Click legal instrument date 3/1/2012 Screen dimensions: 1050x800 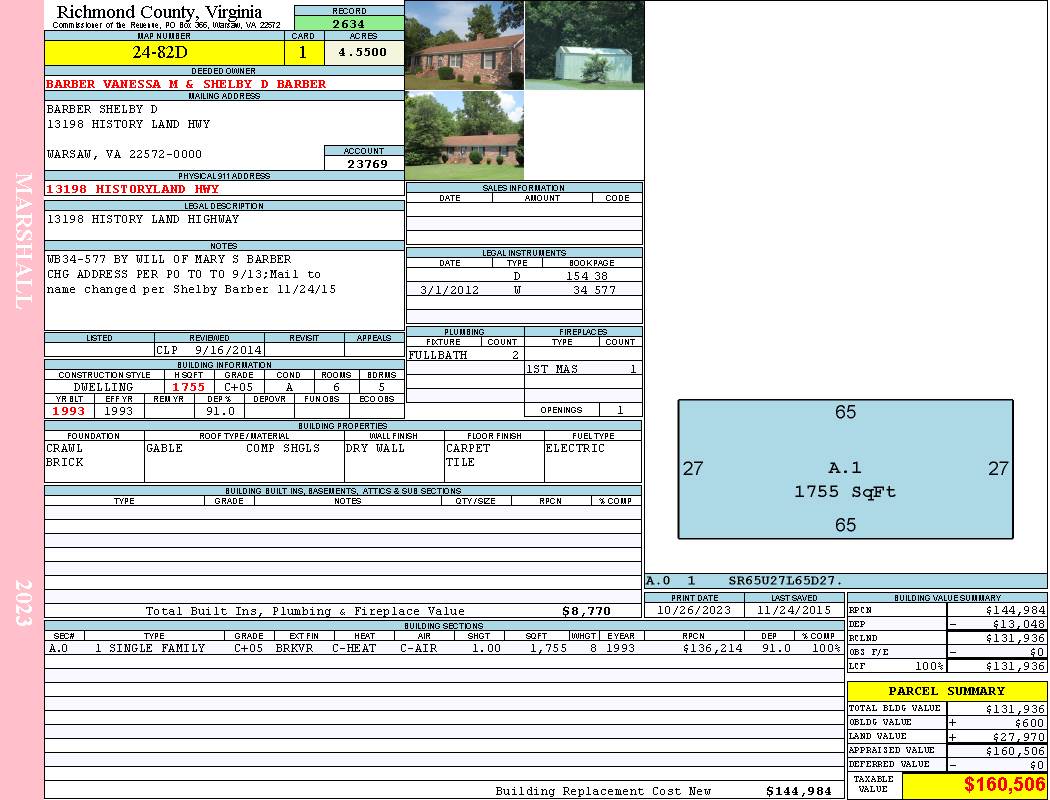click(x=449, y=290)
